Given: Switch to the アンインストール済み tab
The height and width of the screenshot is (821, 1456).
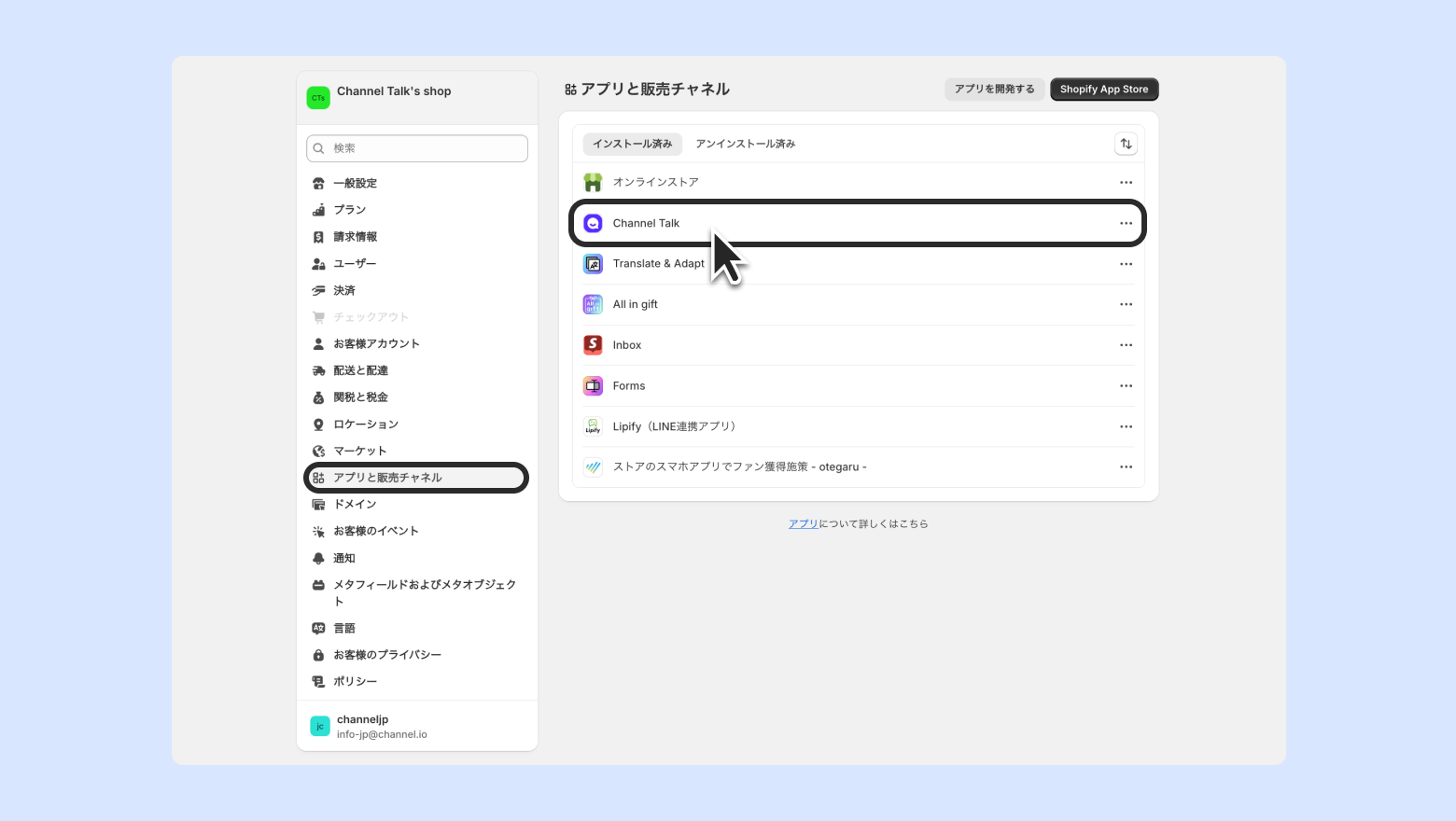Looking at the screenshot, I should pos(746,144).
